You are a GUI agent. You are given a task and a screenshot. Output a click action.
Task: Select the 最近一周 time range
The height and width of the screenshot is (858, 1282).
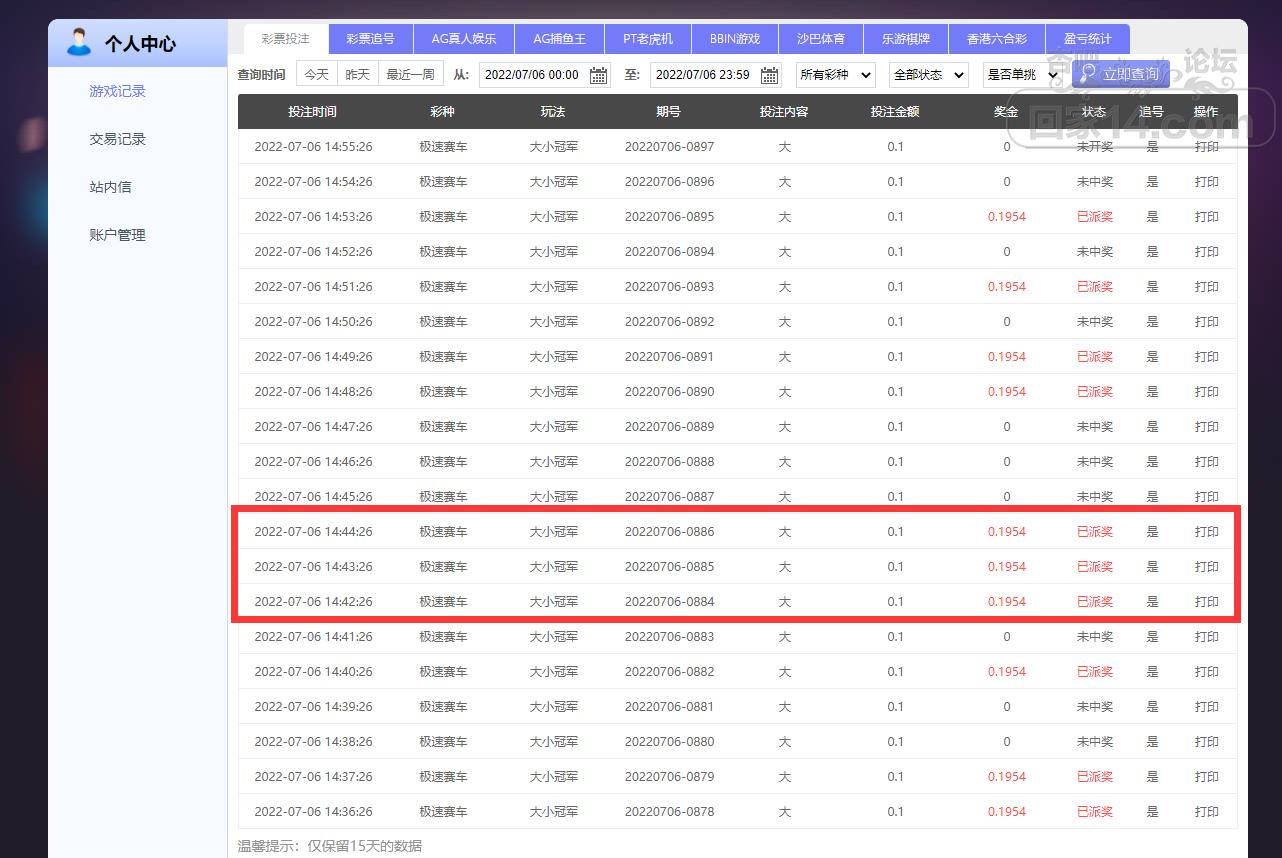tap(410, 75)
